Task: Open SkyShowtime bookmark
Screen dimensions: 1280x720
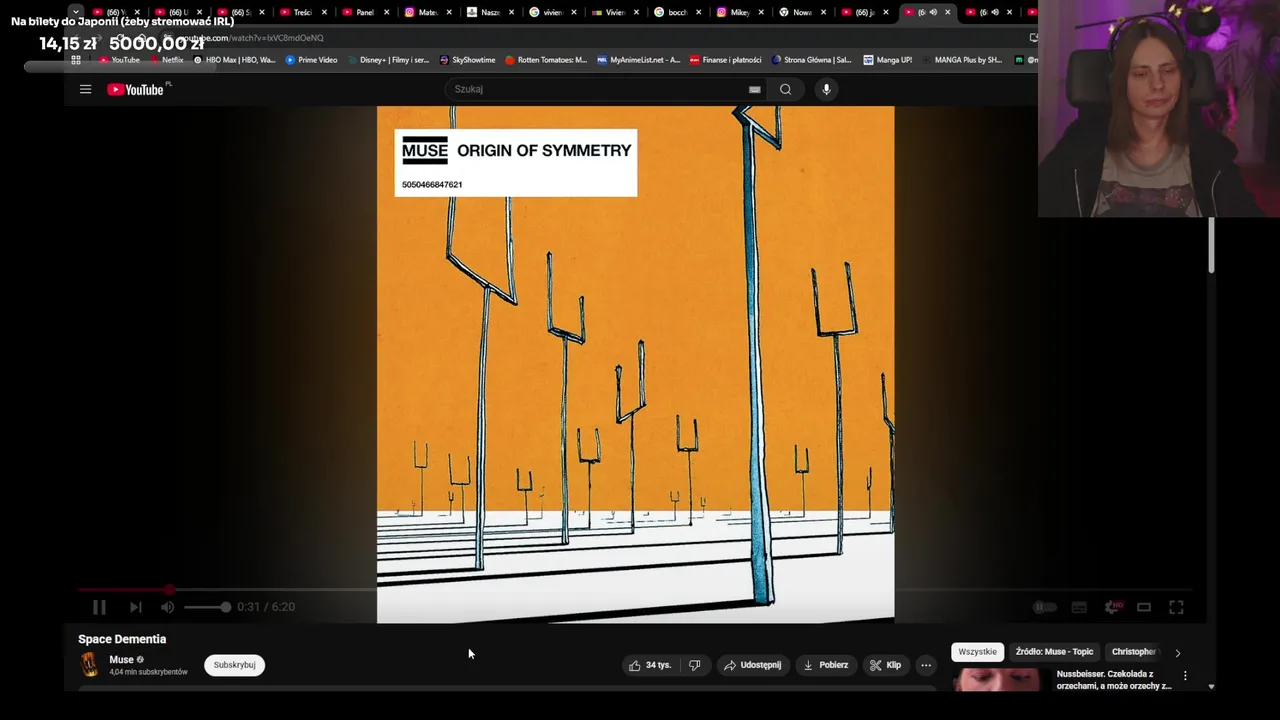Action: click(x=467, y=60)
